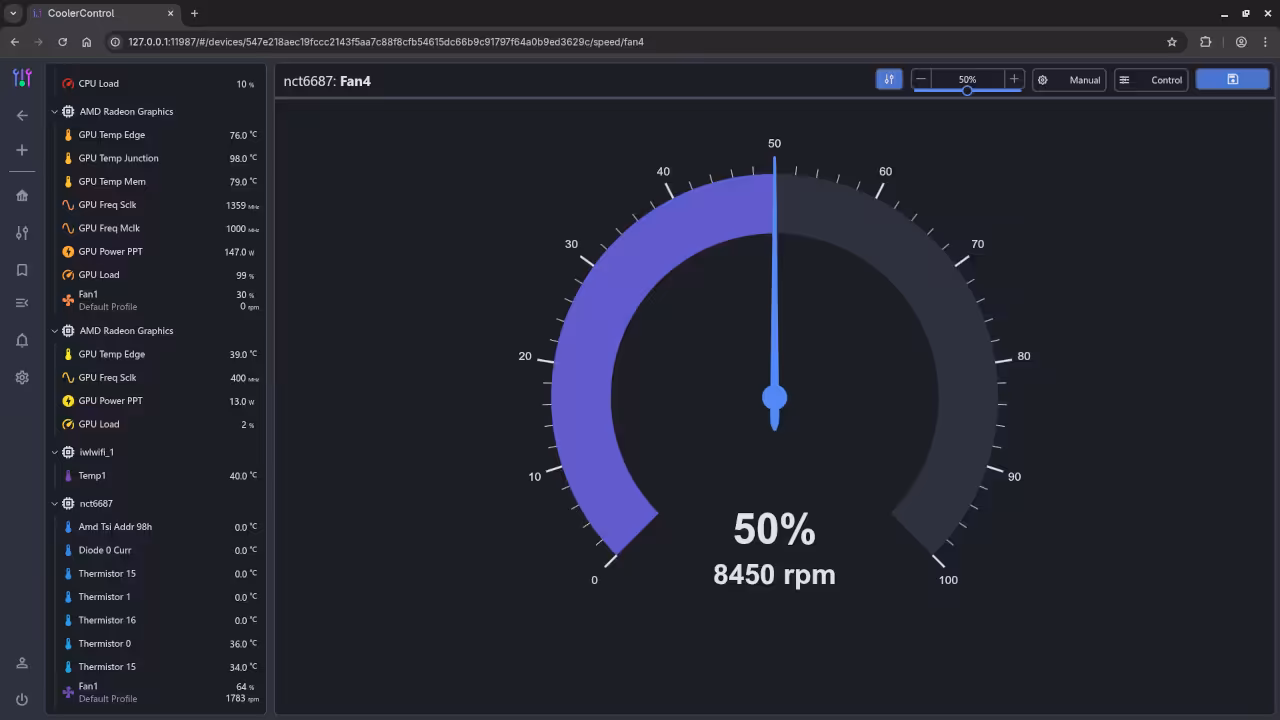The height and width of the screenshot is (720, 1280).
Task: Click the back arrow in sidebar
Action: pyautogui.click(x=22, y=115)
